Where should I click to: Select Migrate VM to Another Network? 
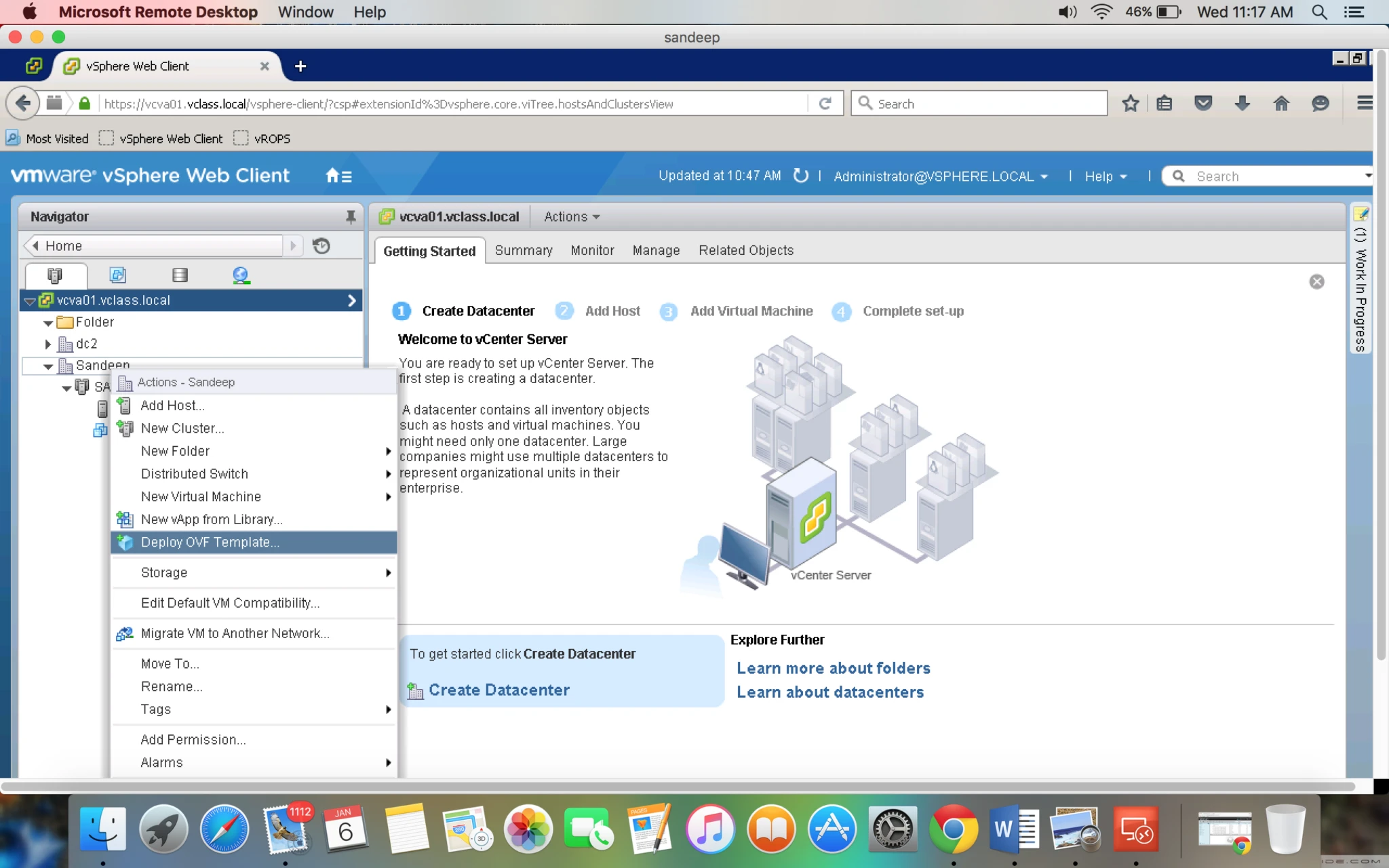(x=254, y=633)
